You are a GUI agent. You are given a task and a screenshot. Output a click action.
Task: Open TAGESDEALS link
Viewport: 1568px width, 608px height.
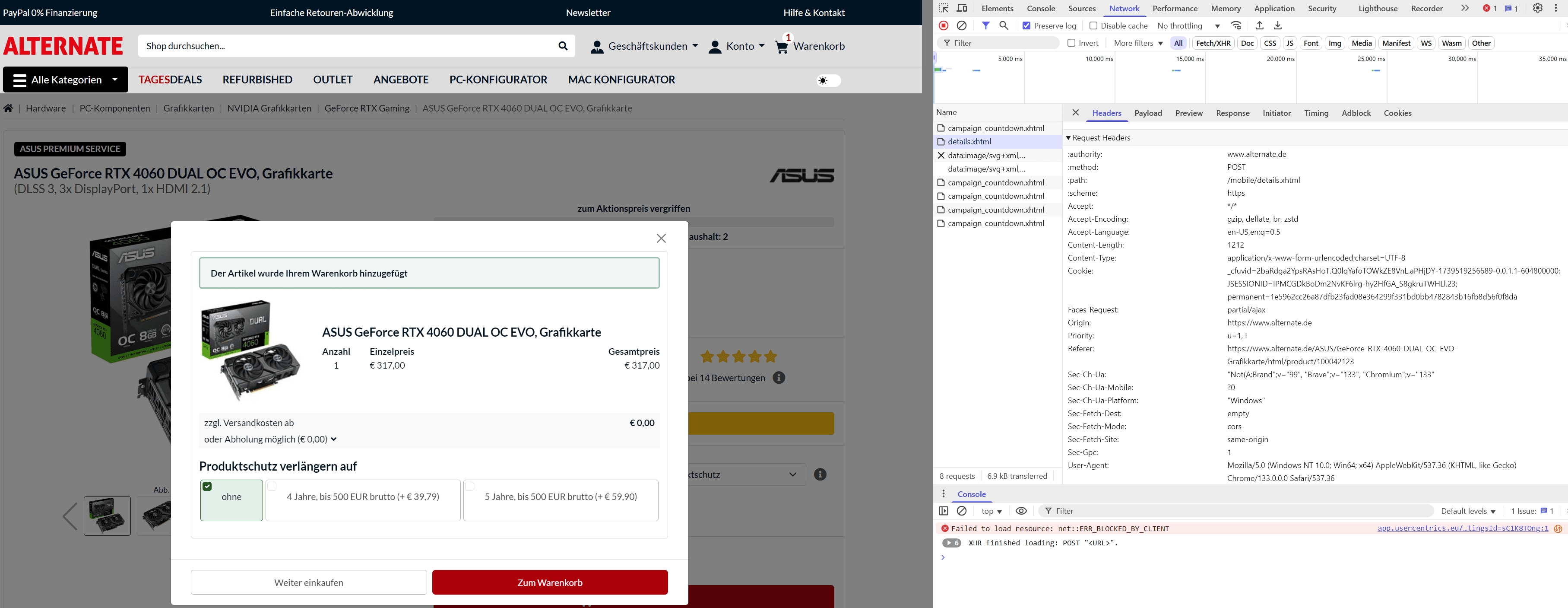click(x=171, y=80)
